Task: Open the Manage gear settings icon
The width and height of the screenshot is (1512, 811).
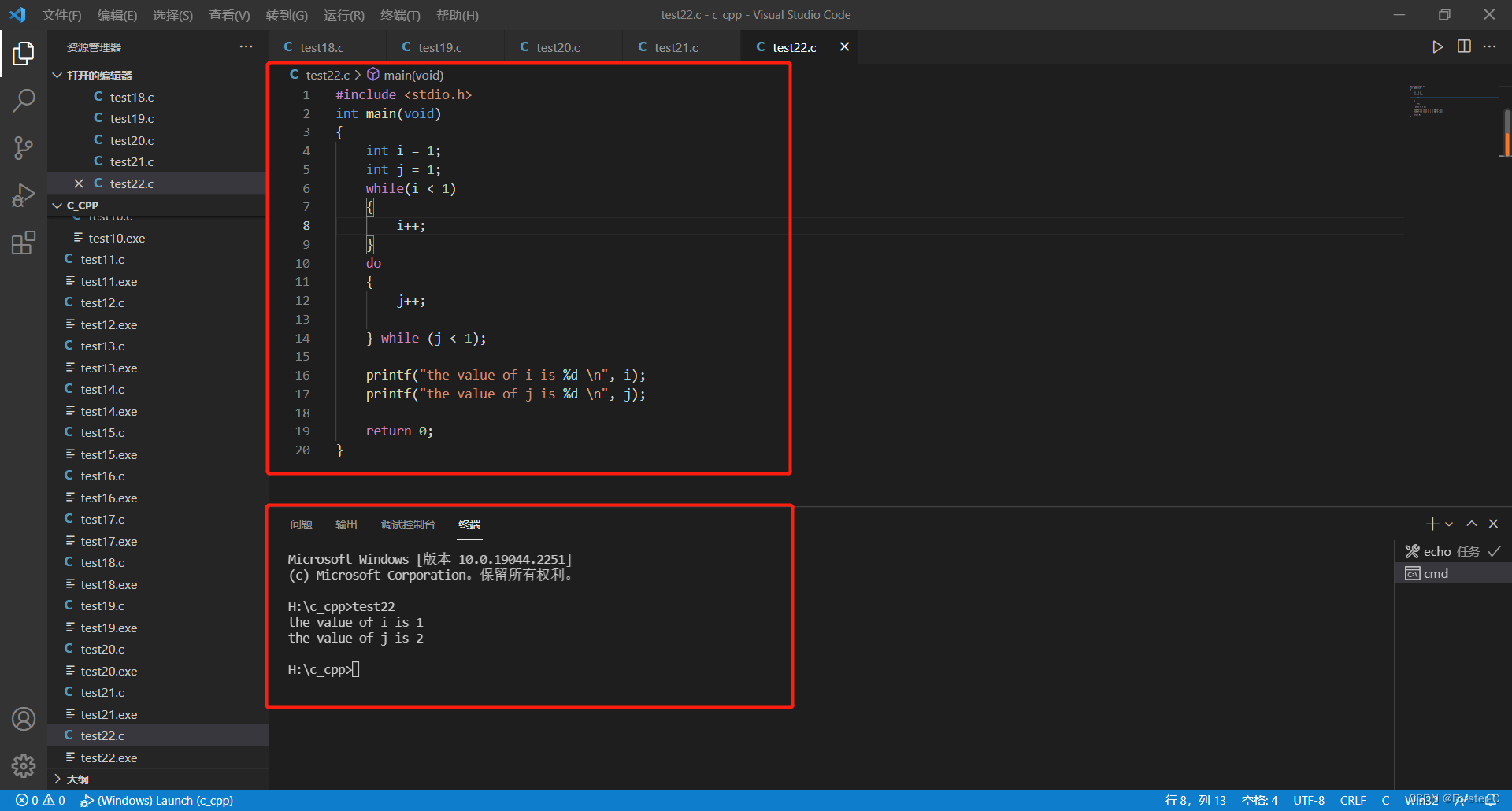Action: (x=24, y=766)
